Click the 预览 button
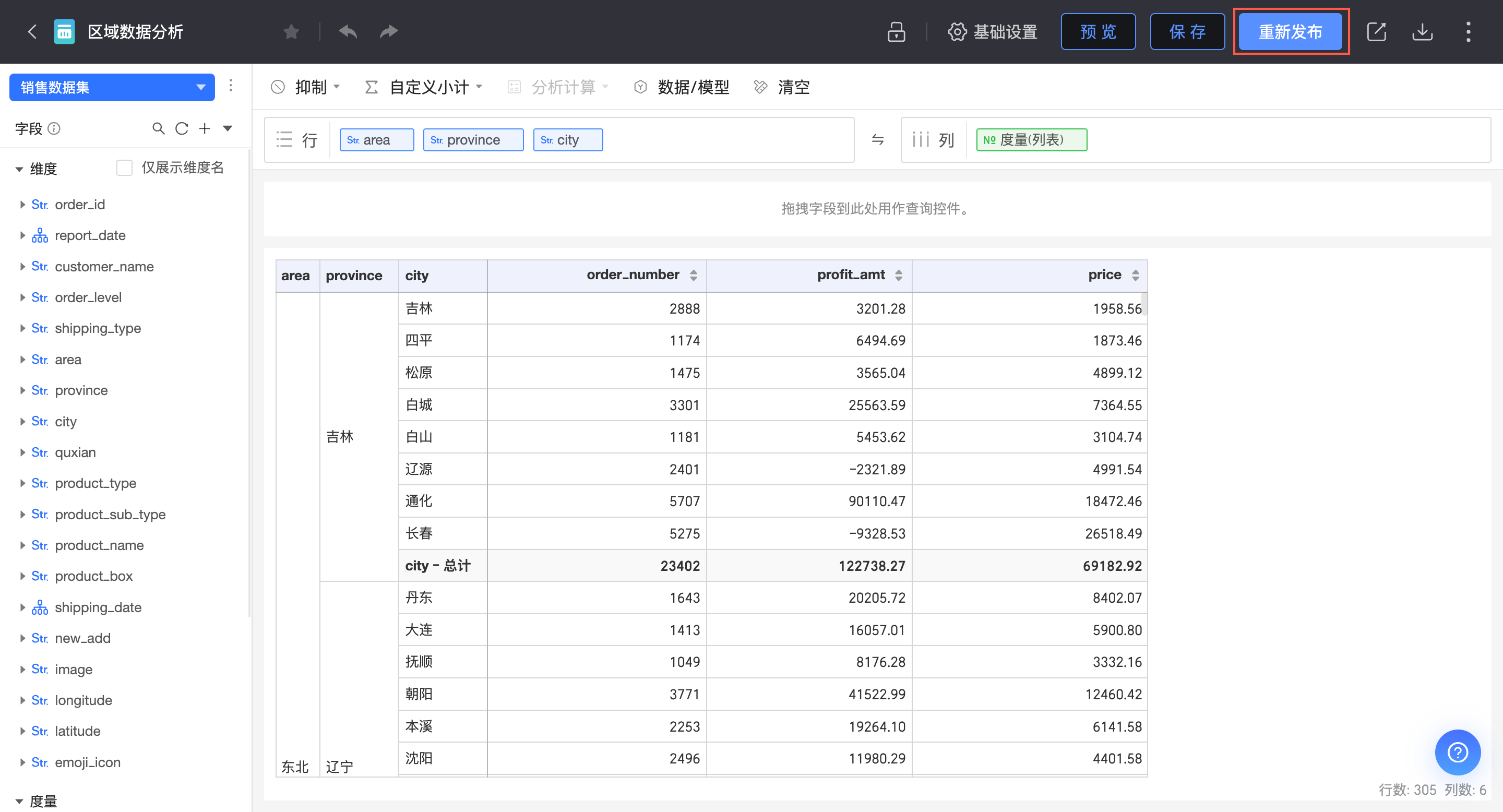1503x812 pixels. click(x=1098, y=31)
